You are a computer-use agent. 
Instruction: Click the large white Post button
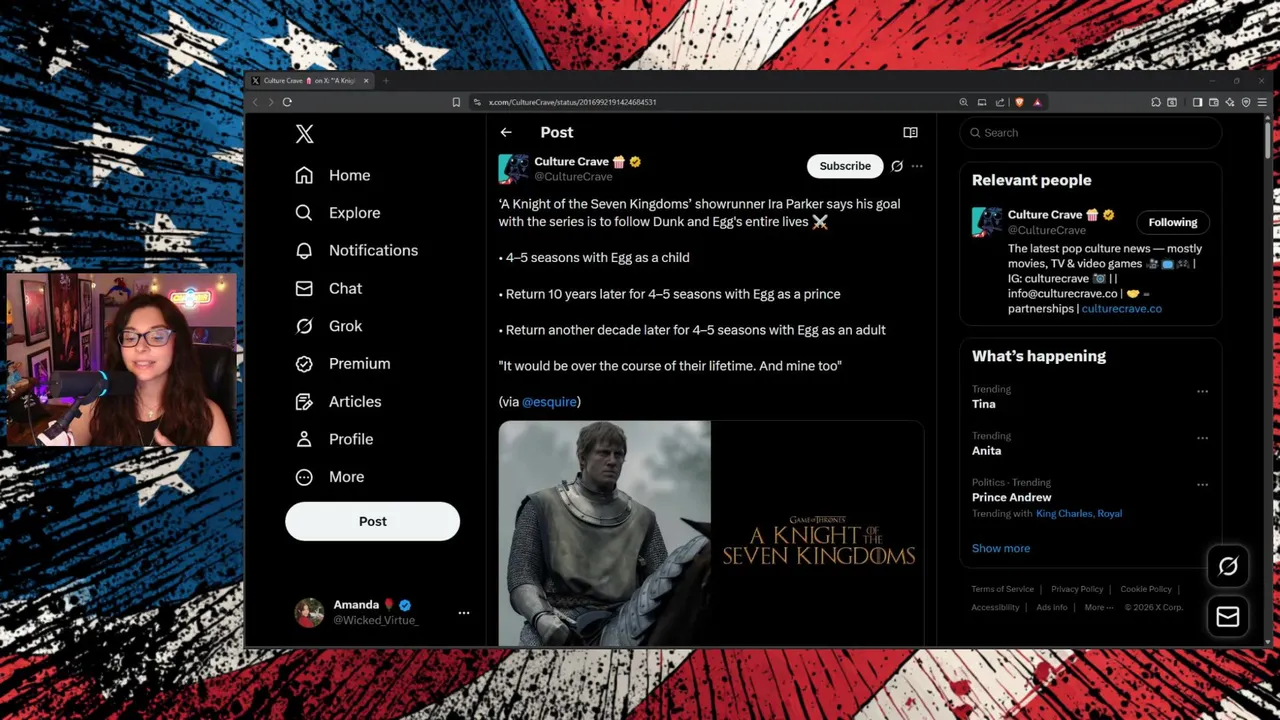coord(372,521)
